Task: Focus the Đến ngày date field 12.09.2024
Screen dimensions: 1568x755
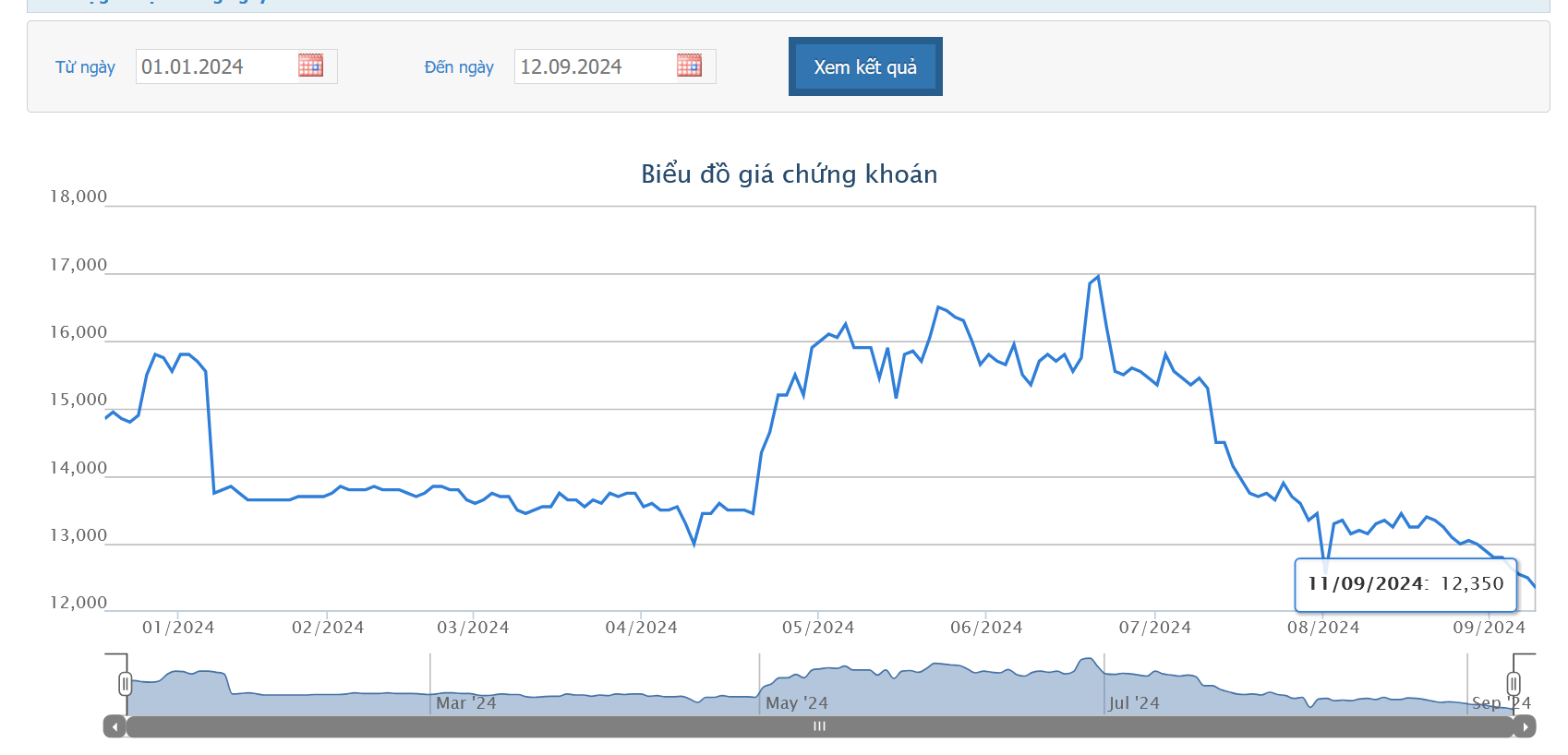Action: [593, 66]
